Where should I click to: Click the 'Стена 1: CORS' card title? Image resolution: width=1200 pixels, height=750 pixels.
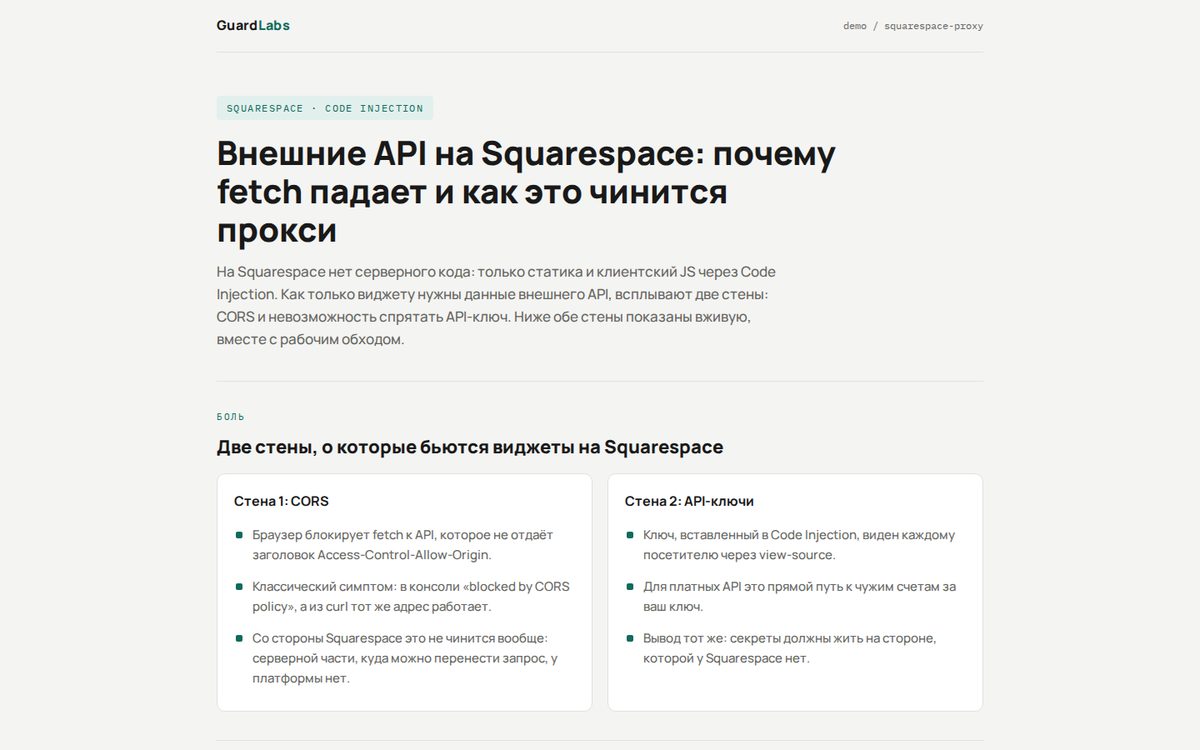tap(281, 501)
